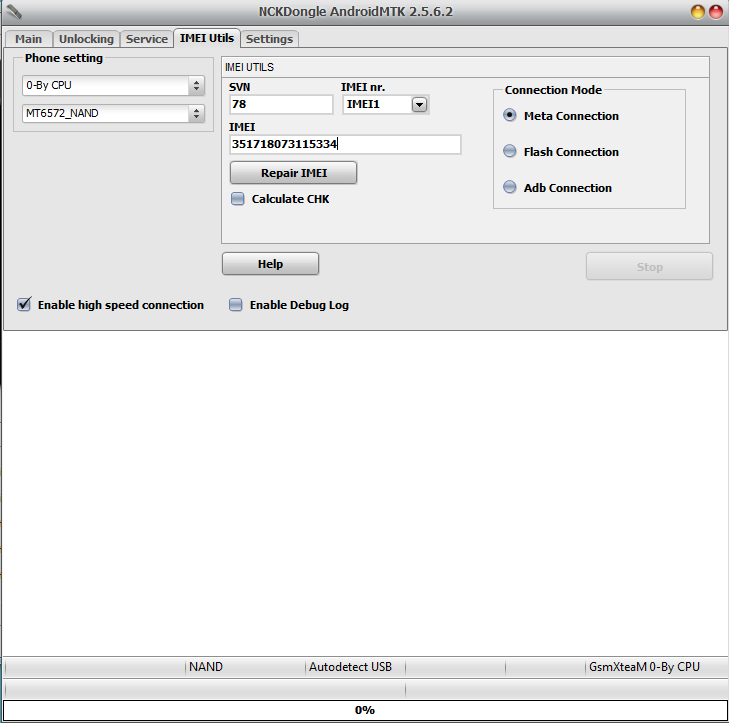The image size is (729, 723).
Task: Click the SVN input field
Action: [281, 104]
